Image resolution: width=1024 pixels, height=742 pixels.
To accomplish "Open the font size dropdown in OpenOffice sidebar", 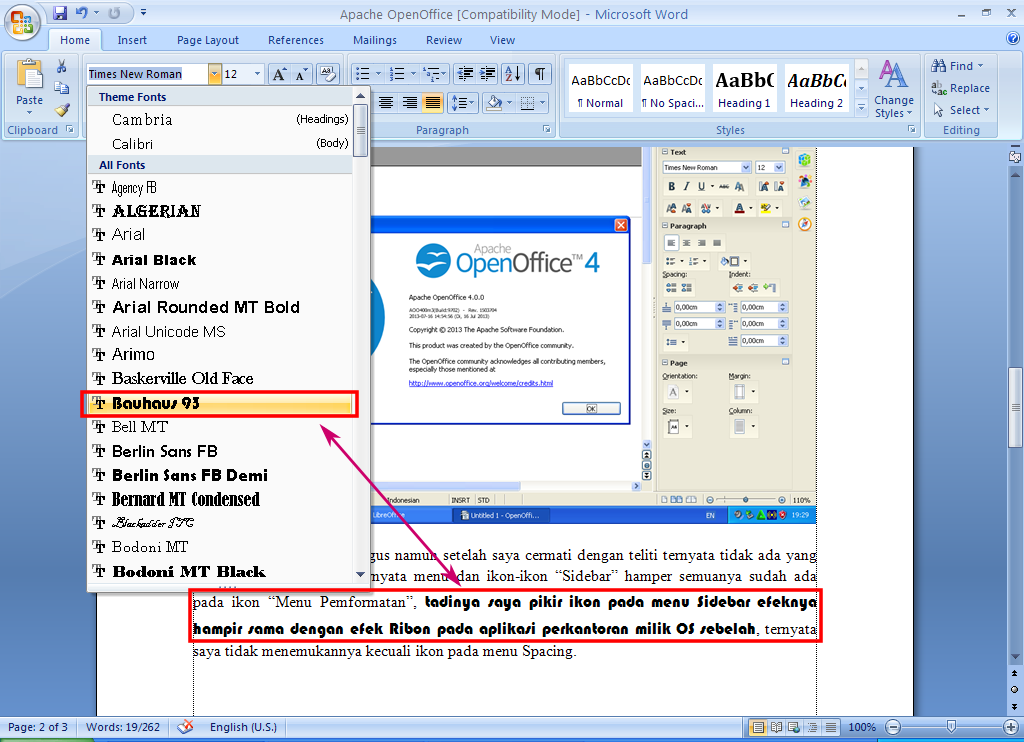I will coord(777,167).
